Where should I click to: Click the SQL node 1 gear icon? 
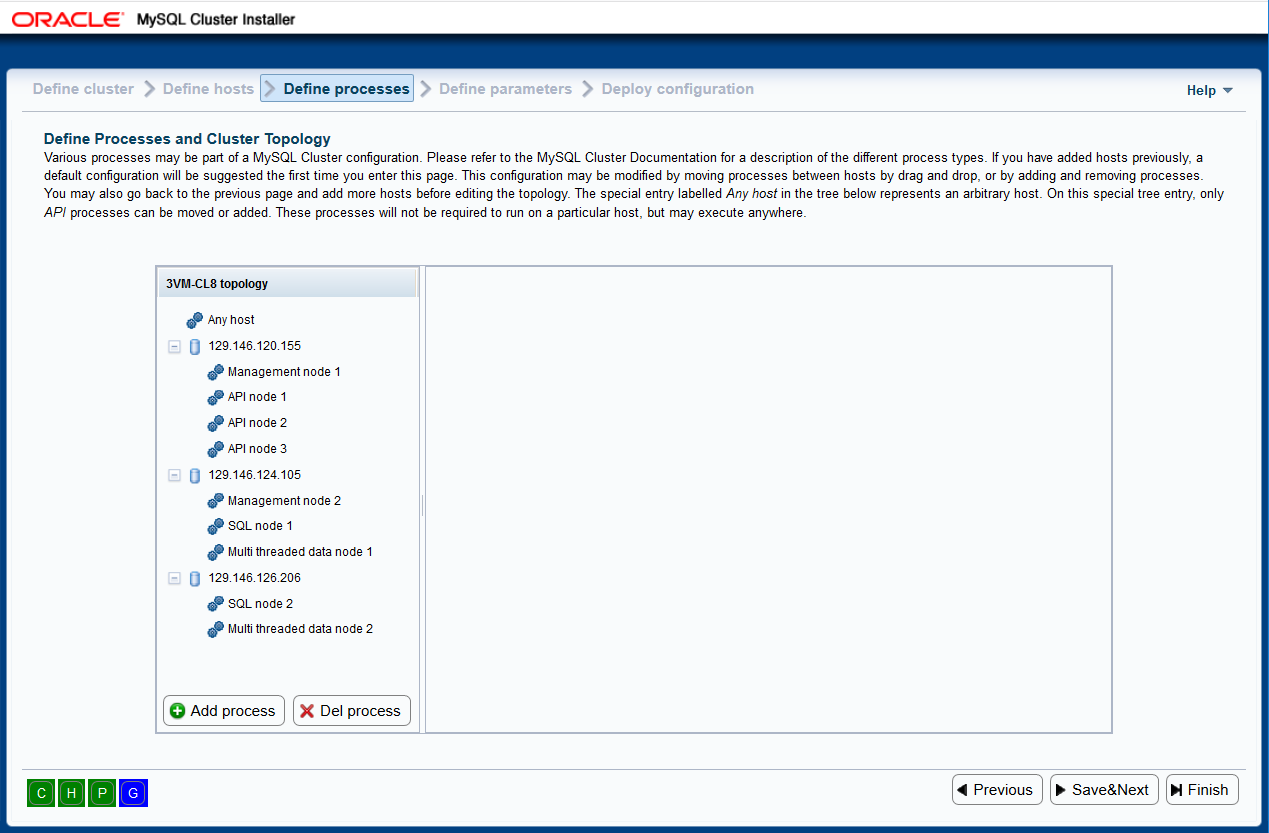coord(215,526)
